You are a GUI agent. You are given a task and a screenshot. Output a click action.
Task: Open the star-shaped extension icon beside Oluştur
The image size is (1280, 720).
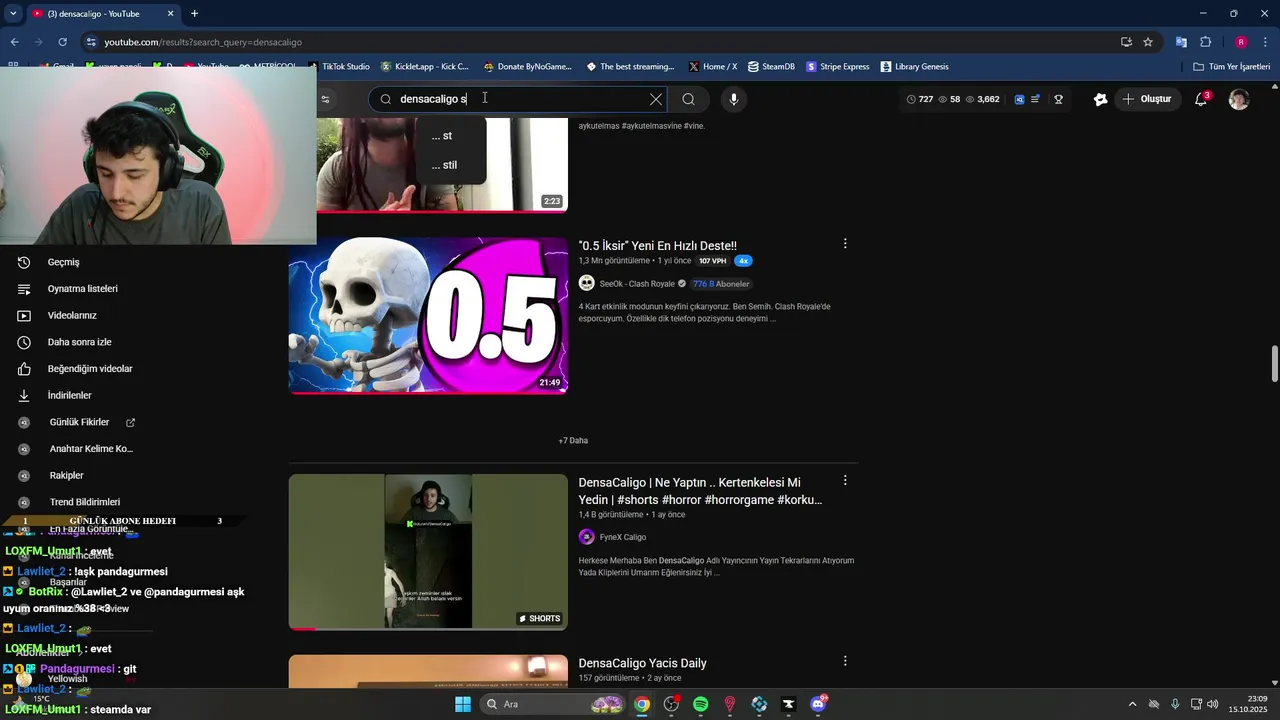click(1100, 99)
